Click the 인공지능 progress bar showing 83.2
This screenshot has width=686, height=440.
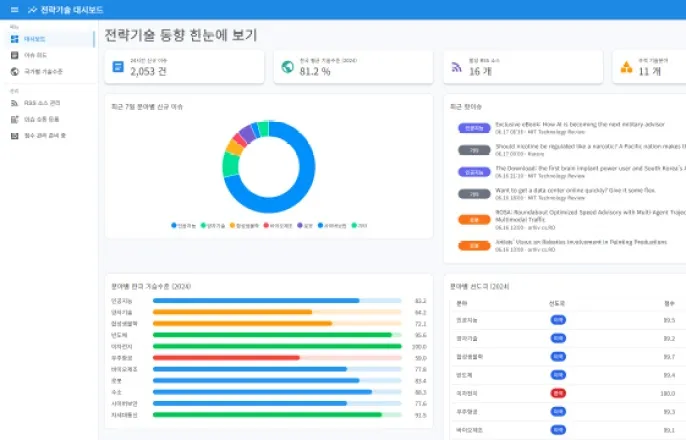pos(277,301)
